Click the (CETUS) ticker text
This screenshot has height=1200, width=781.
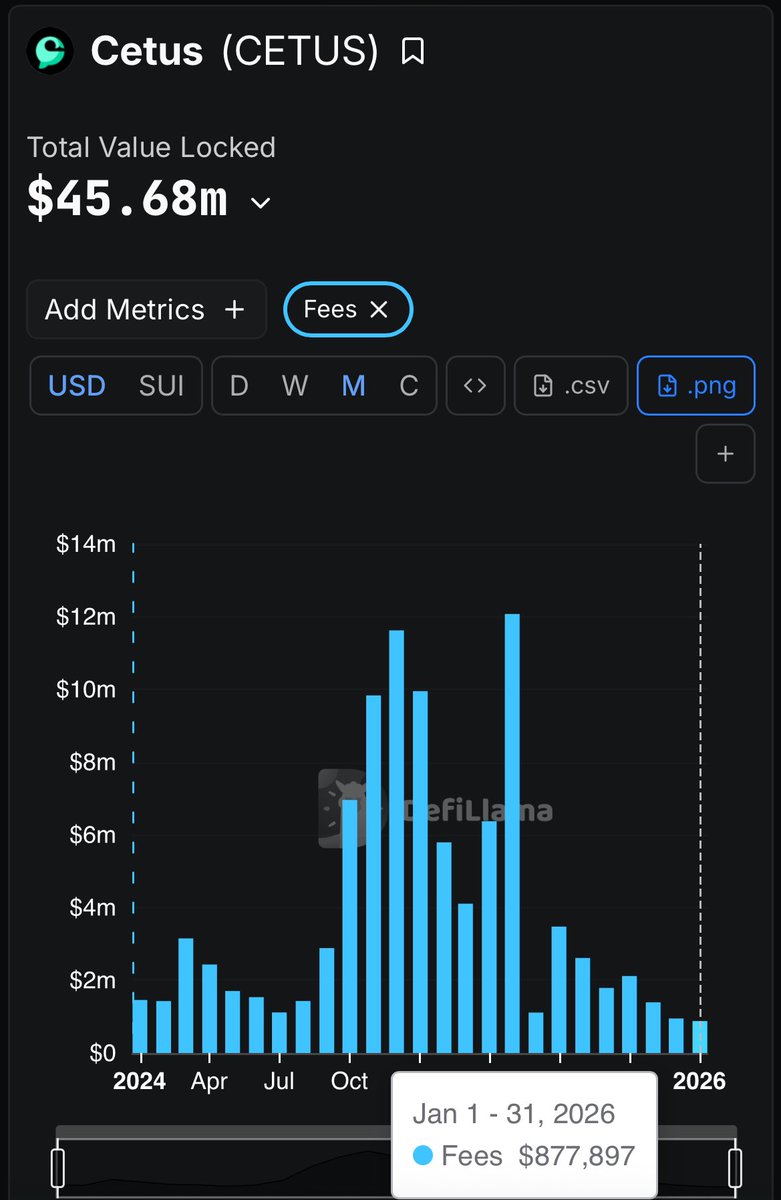click(300, 51)
